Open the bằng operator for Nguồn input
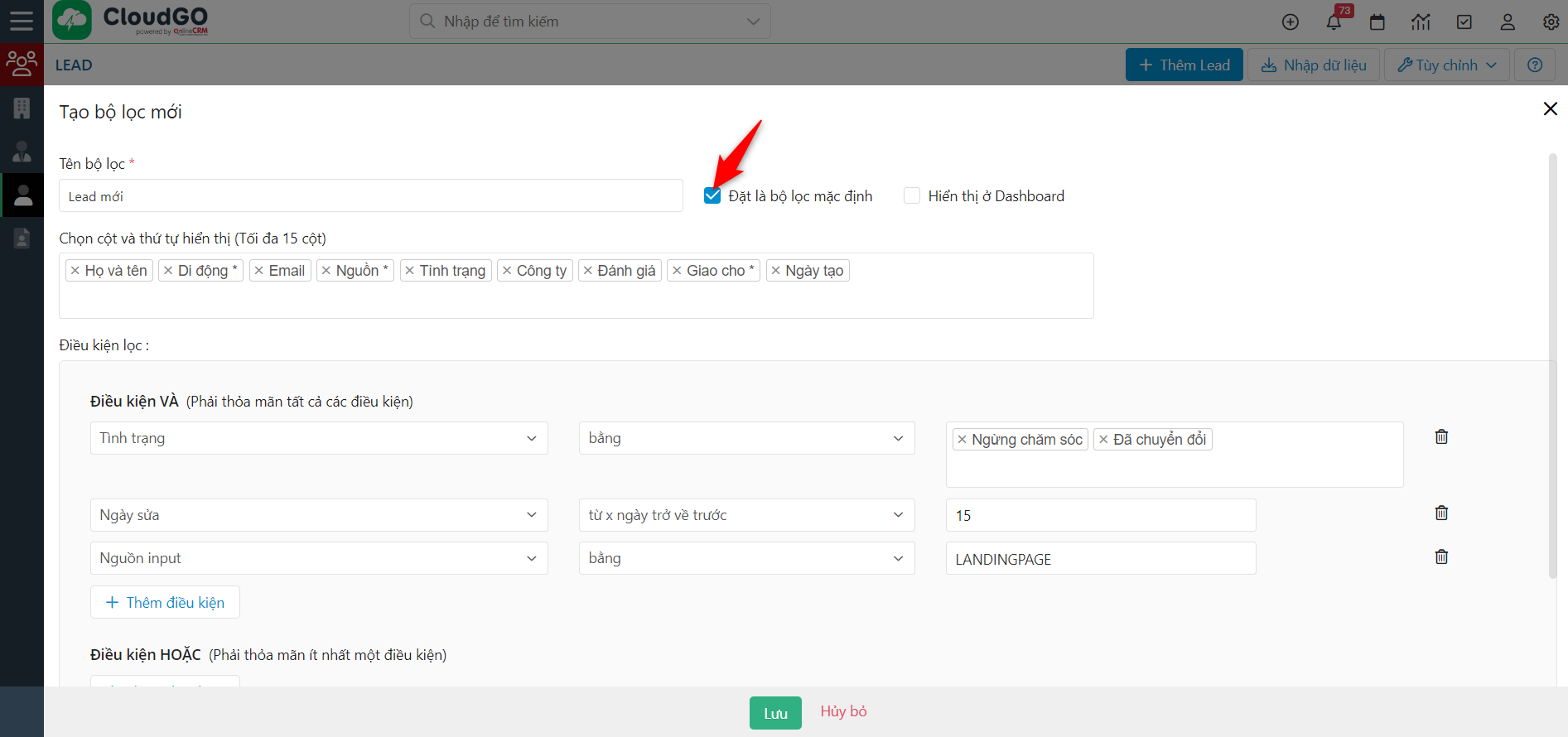 (x=746, y=558)
